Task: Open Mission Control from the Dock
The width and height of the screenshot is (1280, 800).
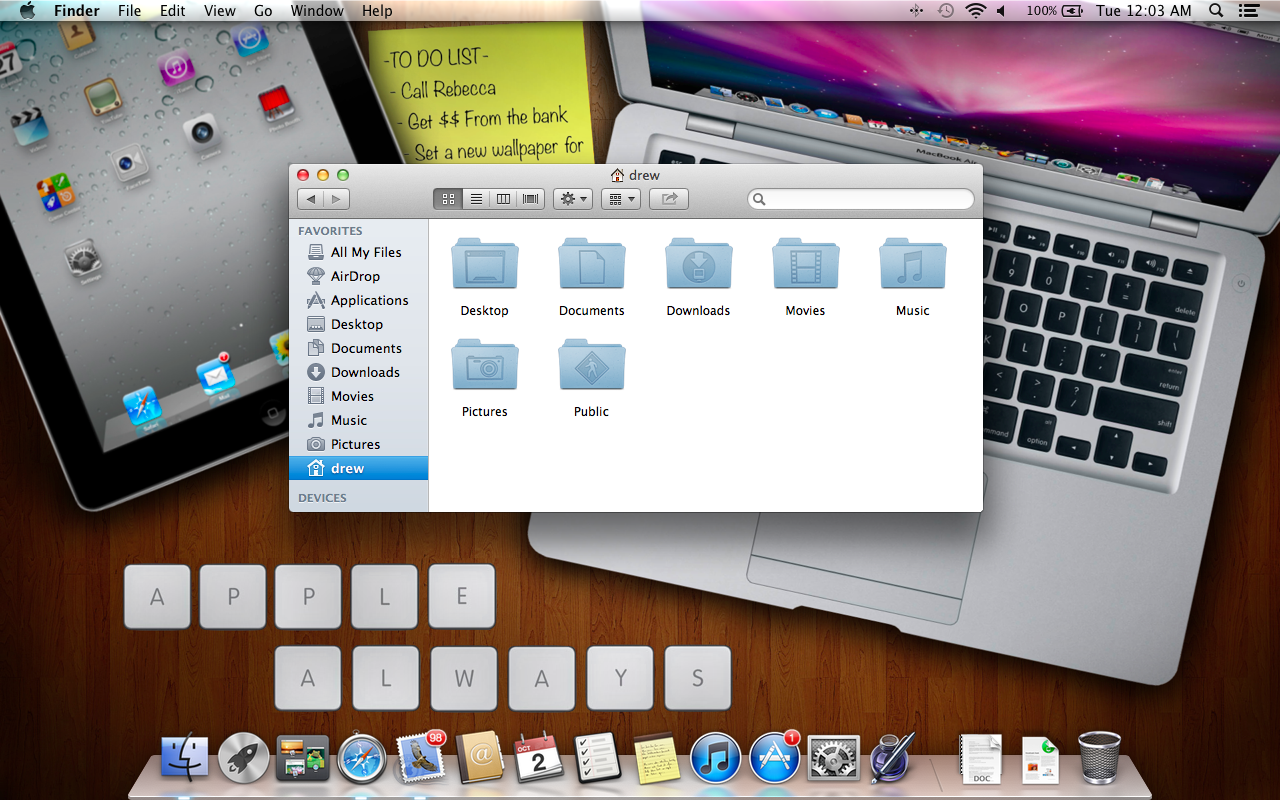Action: 303,757
